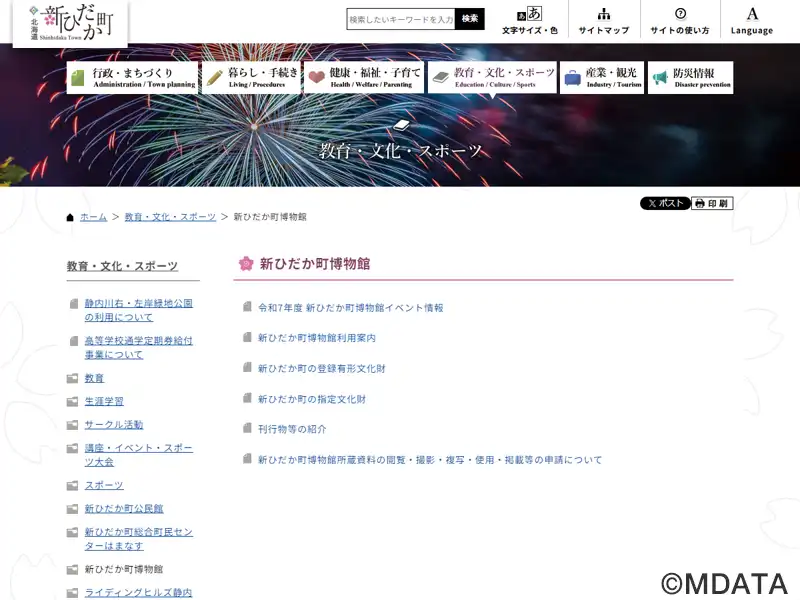
Task: Open 高等学校通学定期券給付事業について link
Action: pyautogui.click(x=138, y=347)
